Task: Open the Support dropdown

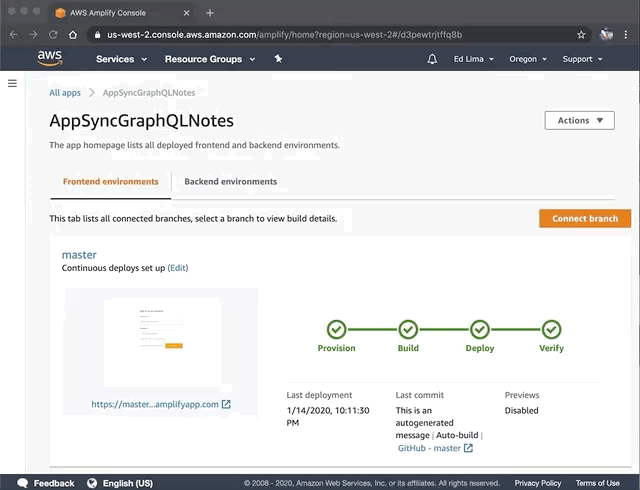Action: tap(582, 59)
